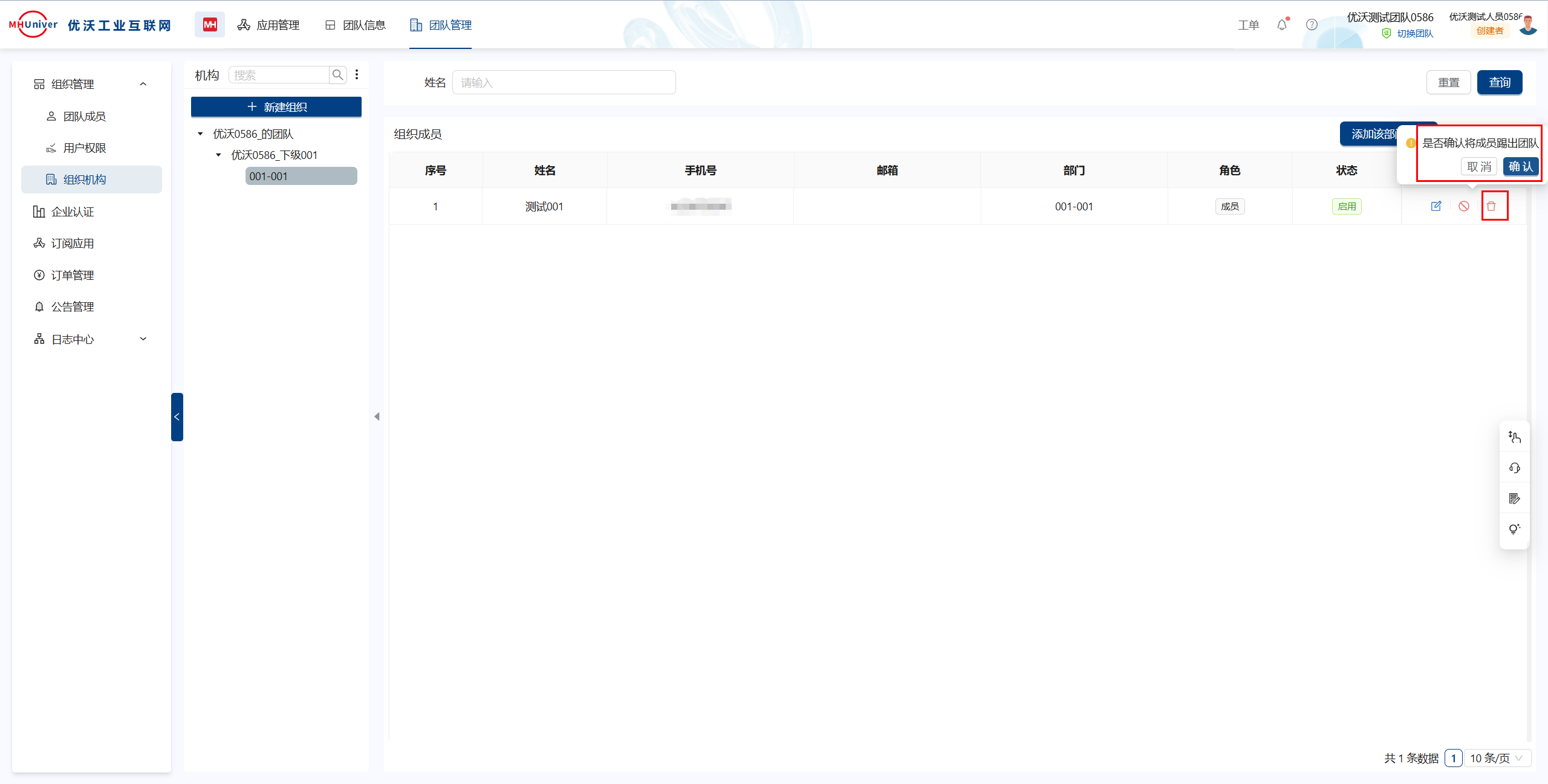Image resolution: width=1548 pixels, height=784 pixels.
Task: Click the disable member ban icon
Action: (x=1463, y=206)
